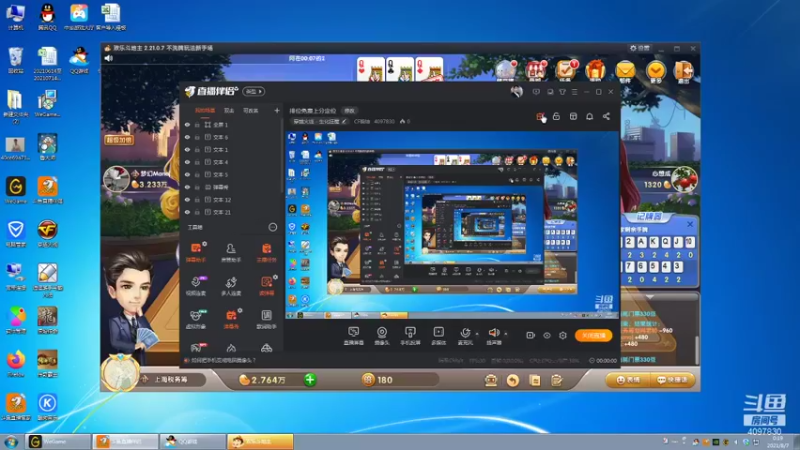Click the robot auto-play icon in the game bottom bar
This screenshot has height=450, width=800.
coord(491,380)
